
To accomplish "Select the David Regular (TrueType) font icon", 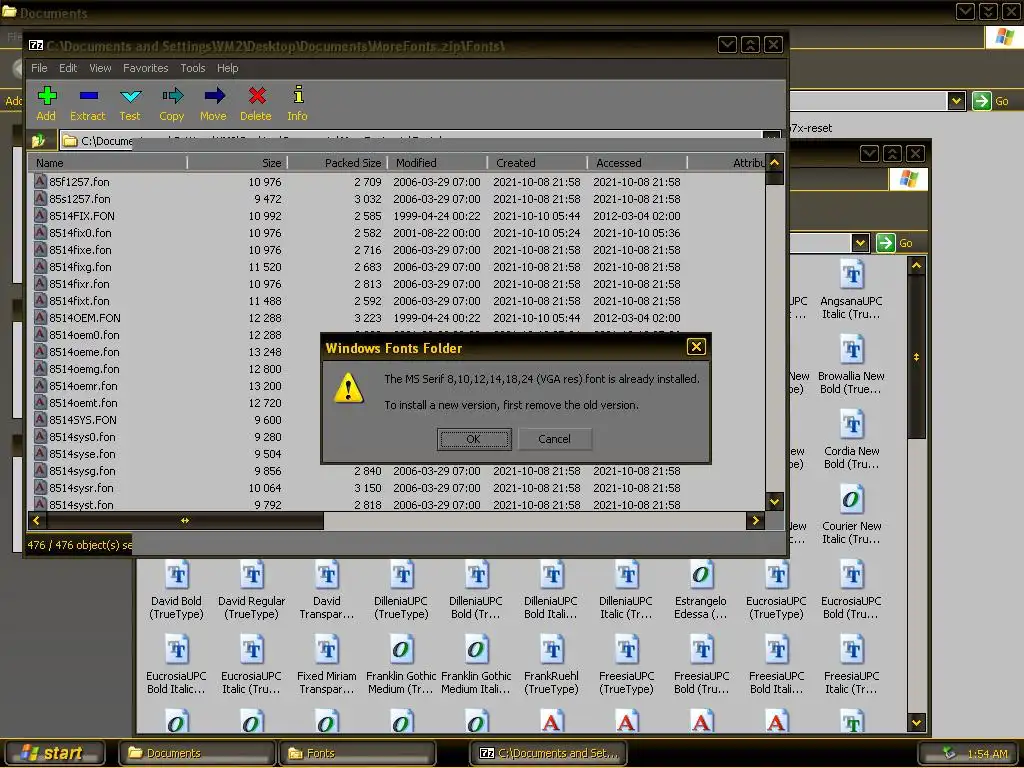I will pyautogui.click(x=251, y=575).
